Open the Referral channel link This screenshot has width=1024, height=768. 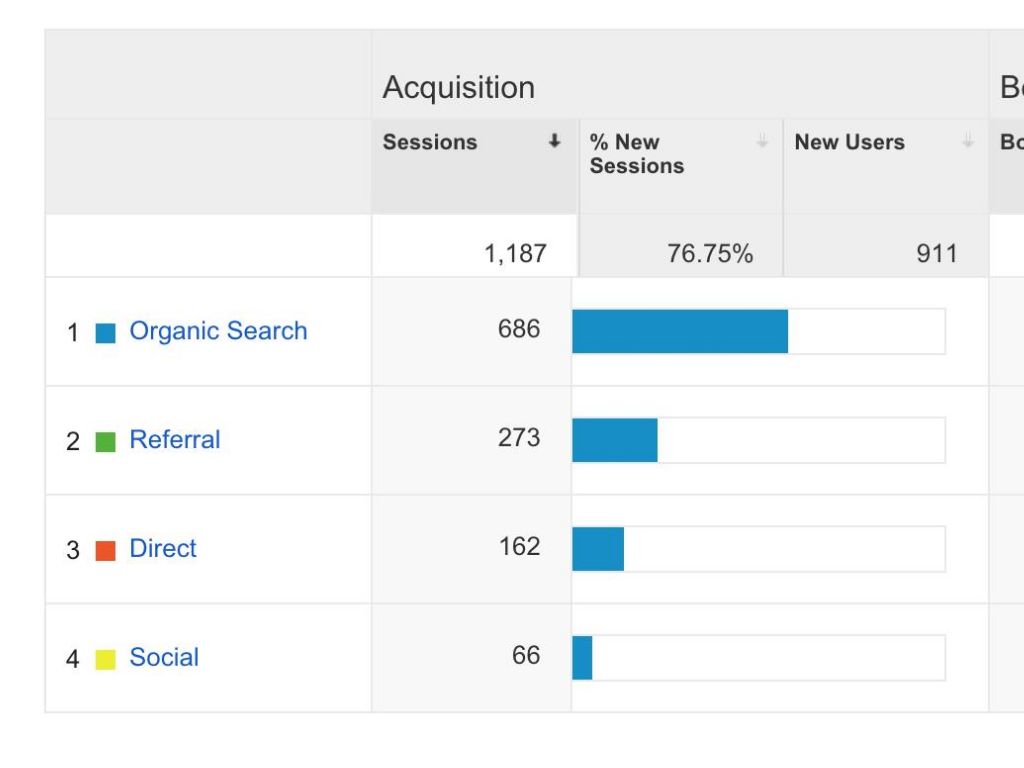pyautogui.click(x=175, y=440)
